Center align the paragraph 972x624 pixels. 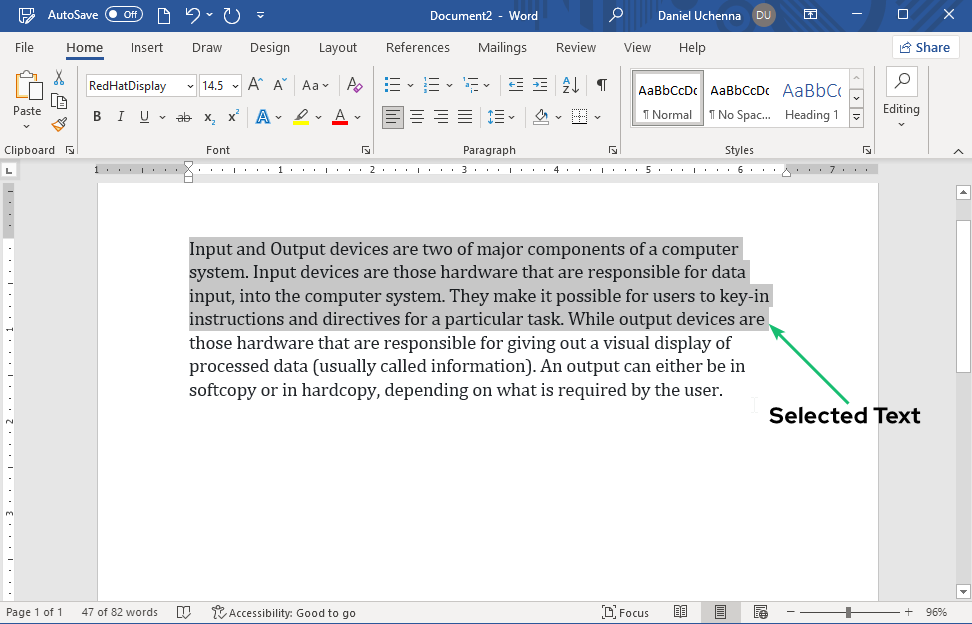coord(417,116)
